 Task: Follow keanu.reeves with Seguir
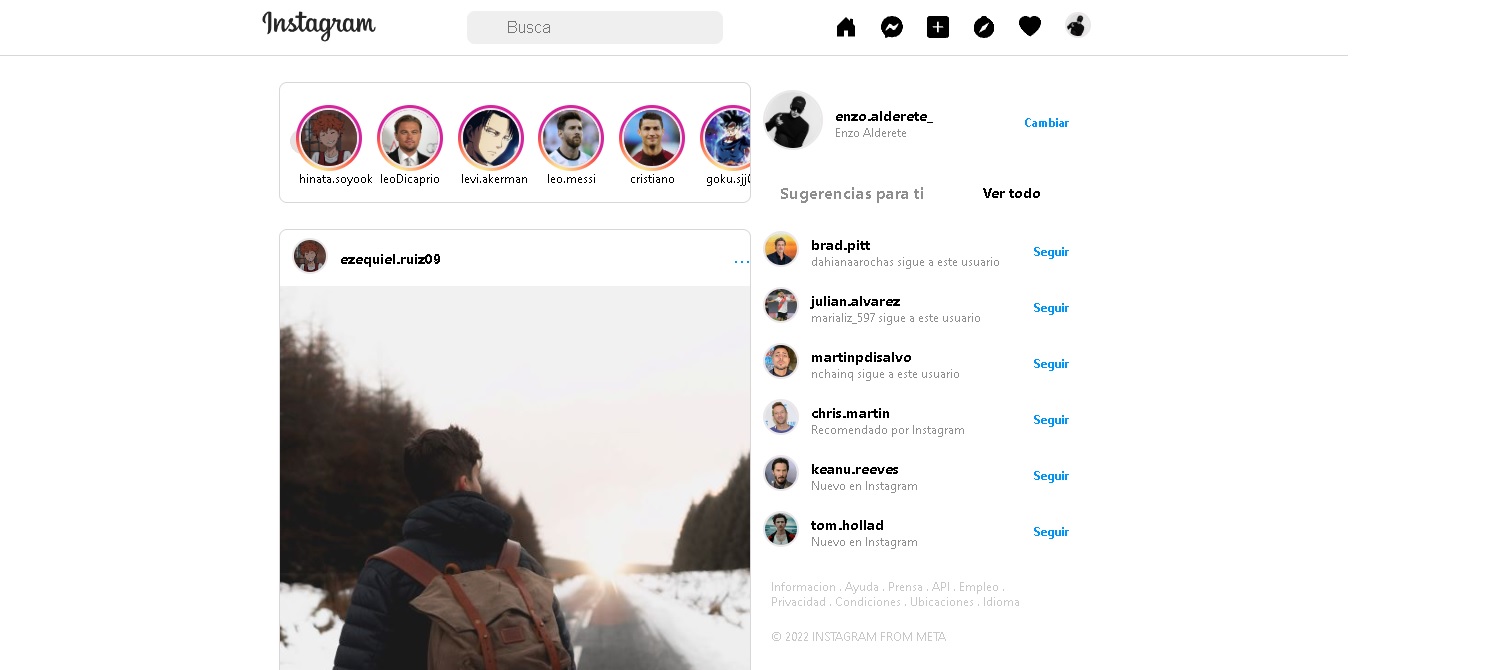(x=1051, y=476)
